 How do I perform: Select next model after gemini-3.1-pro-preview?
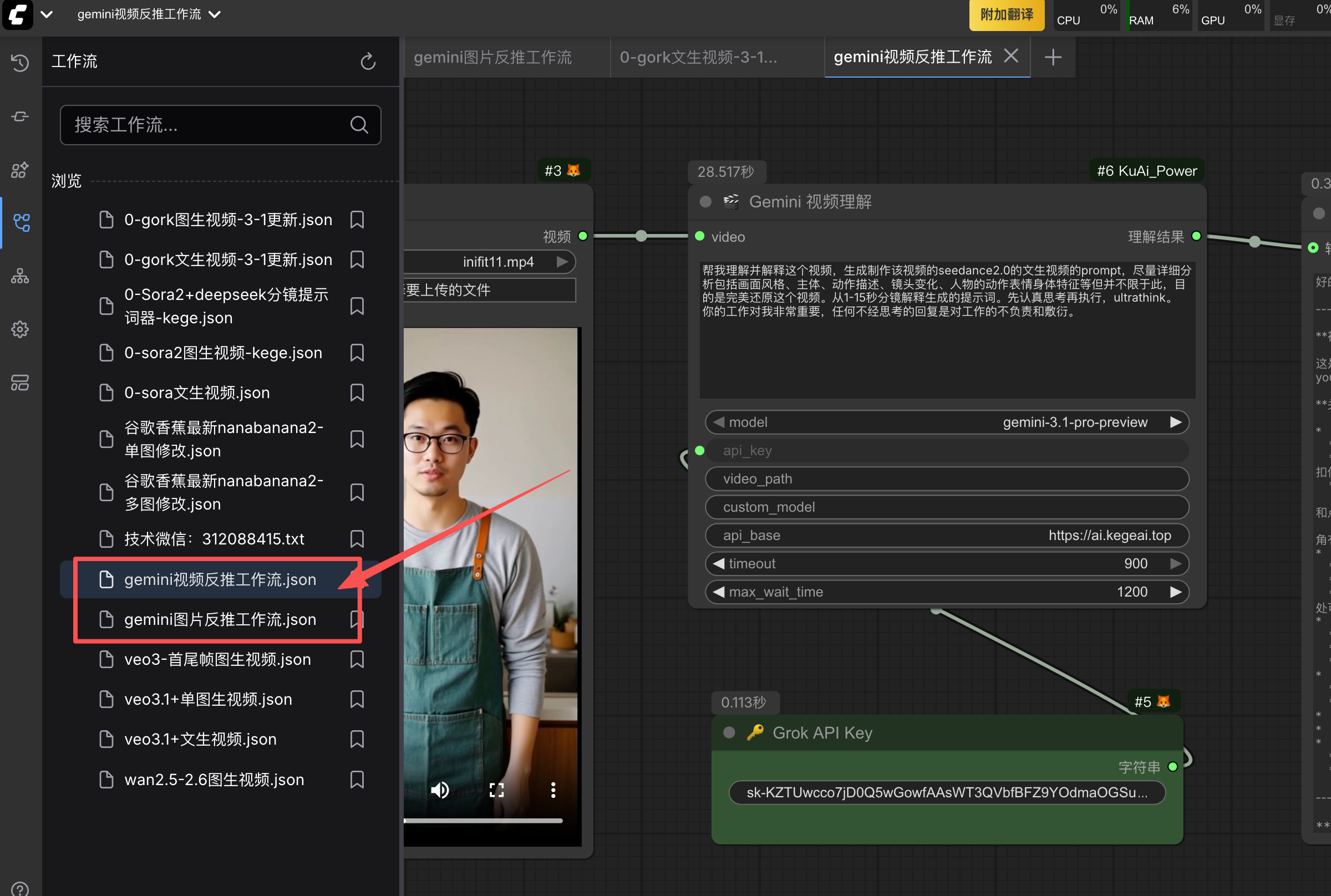(x=1176, y=422)
